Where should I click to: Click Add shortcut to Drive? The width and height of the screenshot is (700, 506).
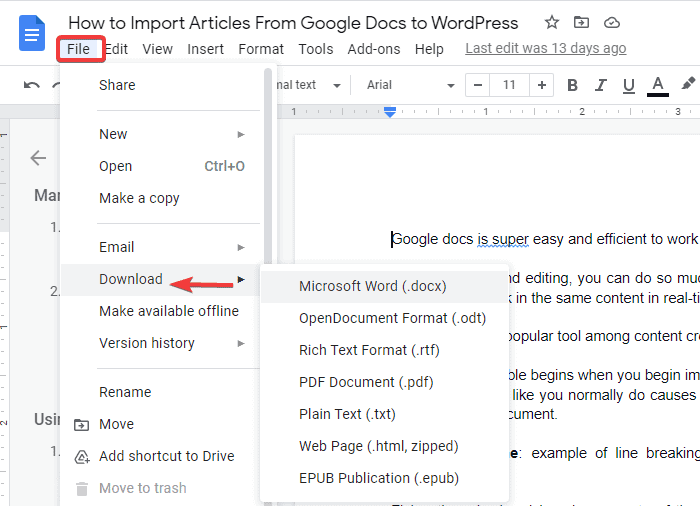pos(166,456)
